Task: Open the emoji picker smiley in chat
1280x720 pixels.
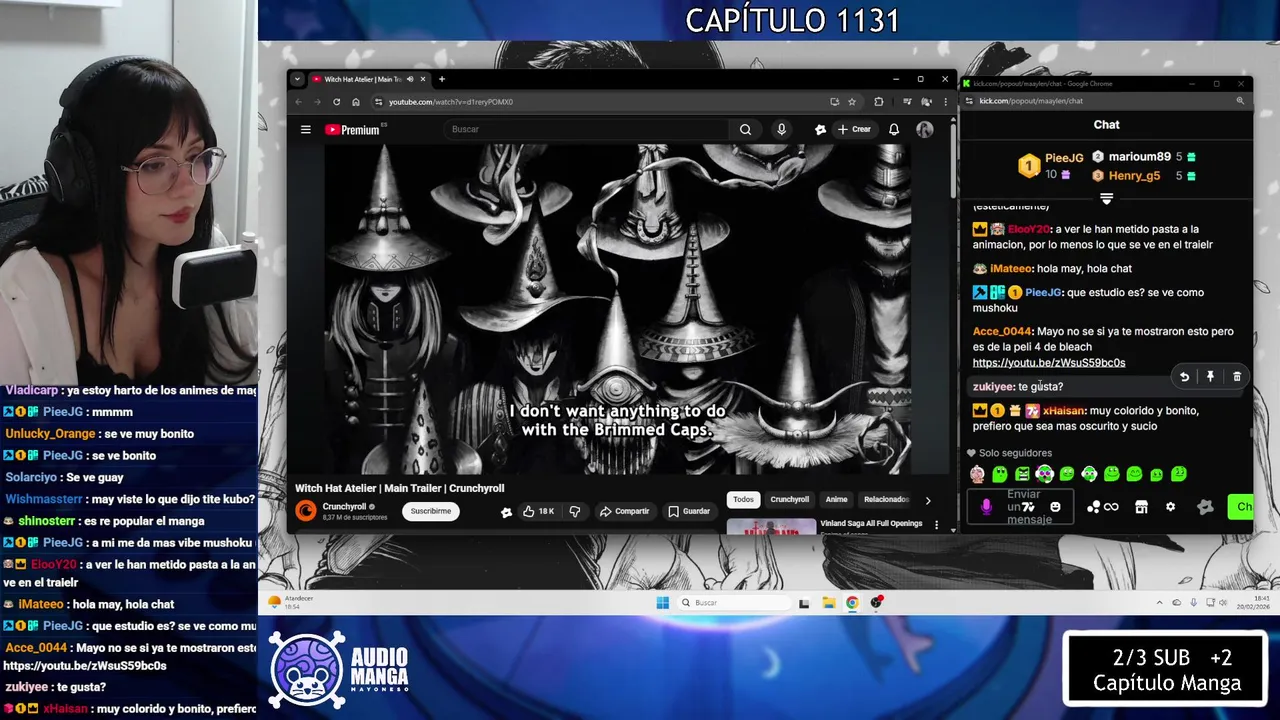Action: [x=1055, y=507]
